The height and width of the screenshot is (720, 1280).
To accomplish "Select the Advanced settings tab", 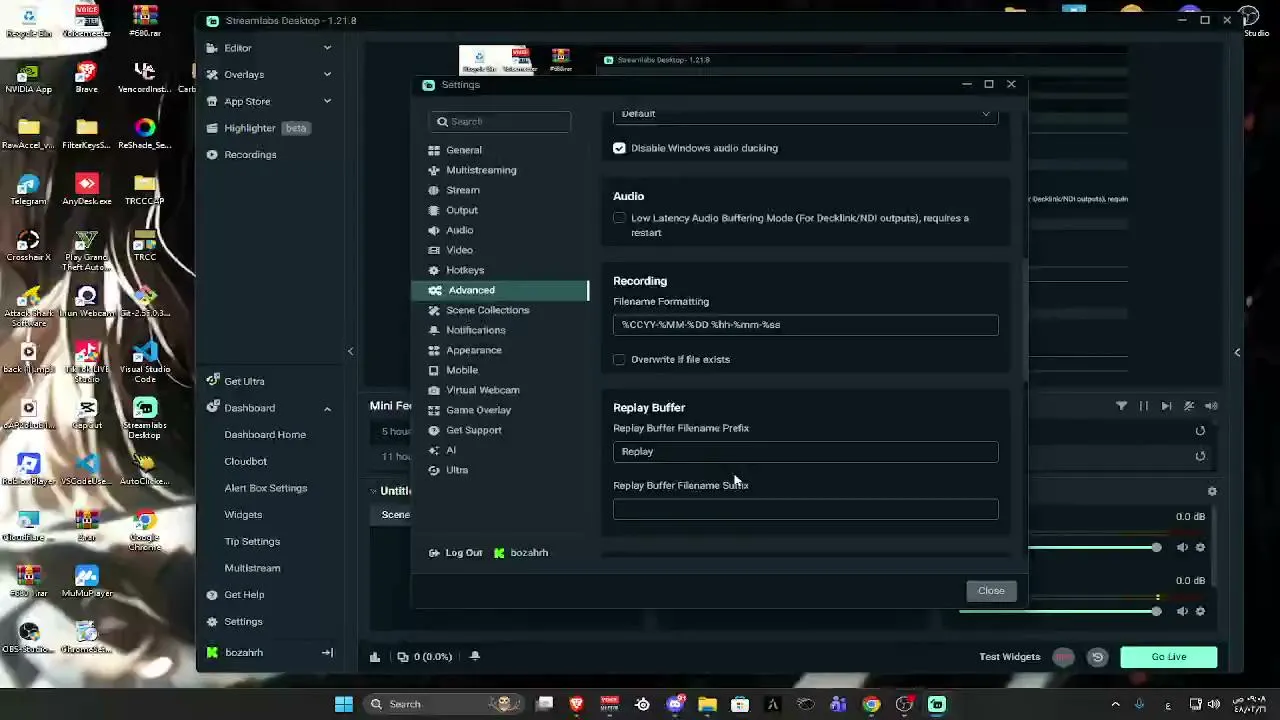I will [x=500, y=290].
